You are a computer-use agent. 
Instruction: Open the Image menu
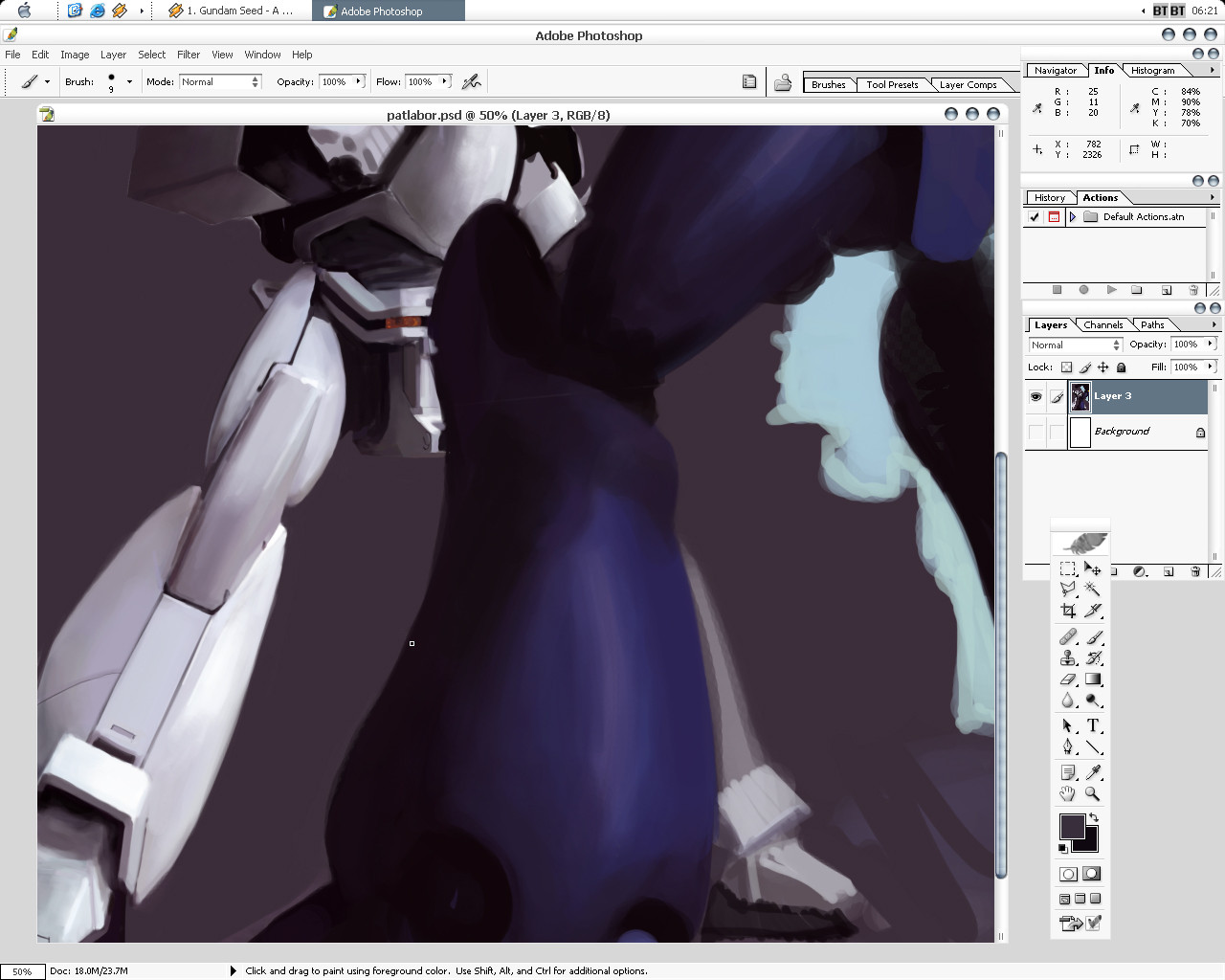pos(75,55)
